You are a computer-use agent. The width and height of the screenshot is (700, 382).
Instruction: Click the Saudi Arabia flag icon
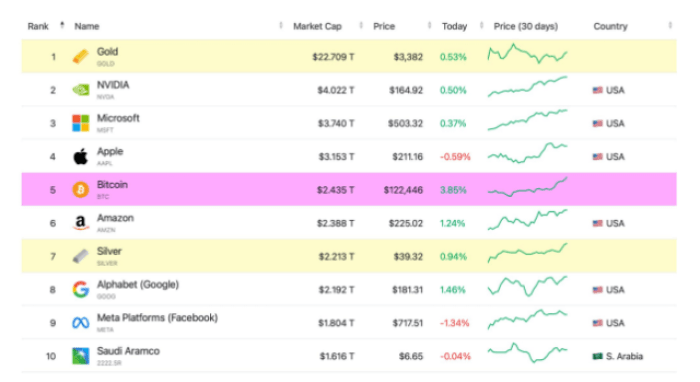[597, 356]
